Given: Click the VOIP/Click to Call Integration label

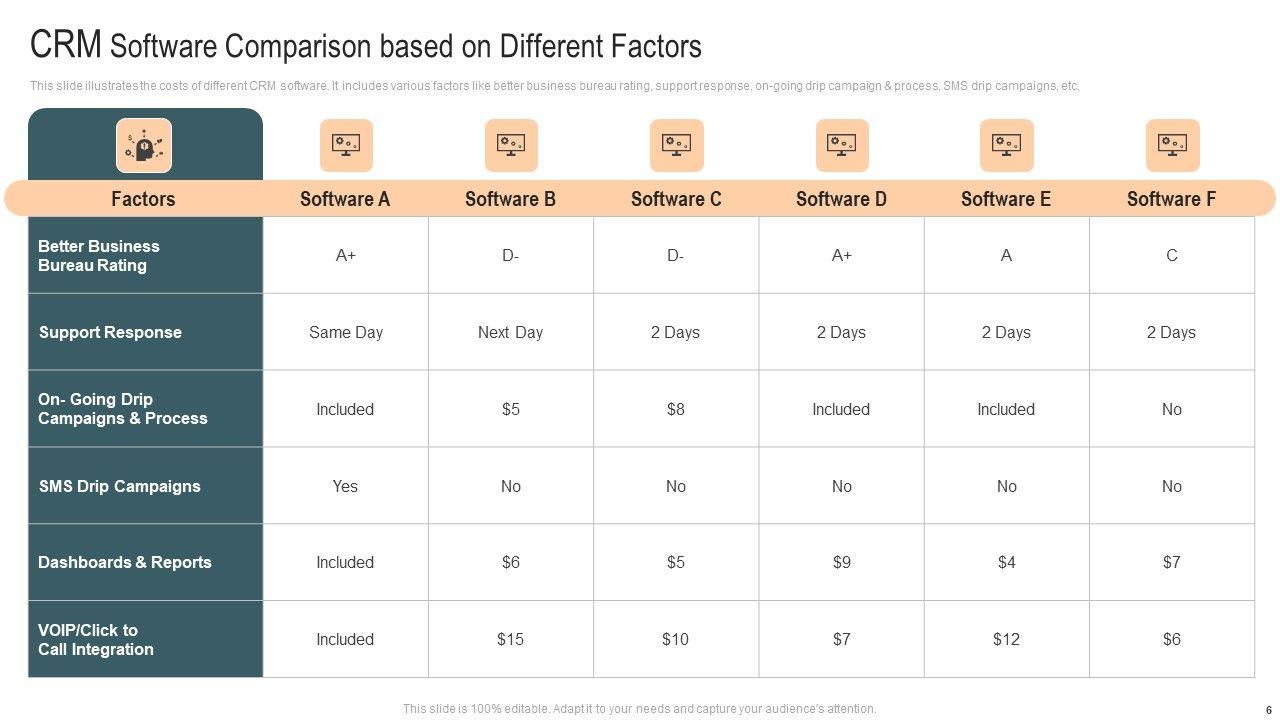Looking at the screenshot, I should pyautogui.click(x=96, y=640).
